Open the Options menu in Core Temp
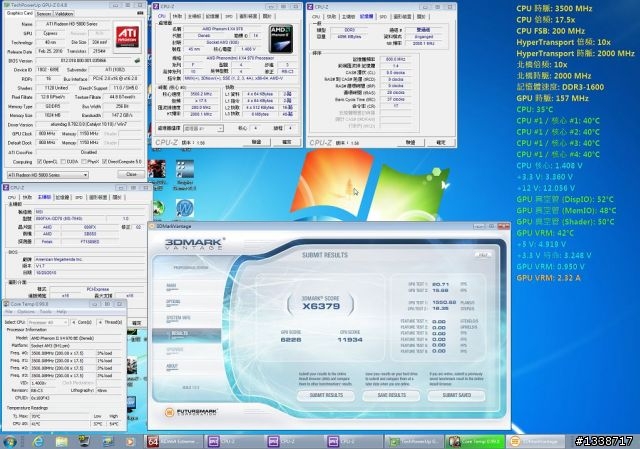640x449 pixels. [26, 311]
